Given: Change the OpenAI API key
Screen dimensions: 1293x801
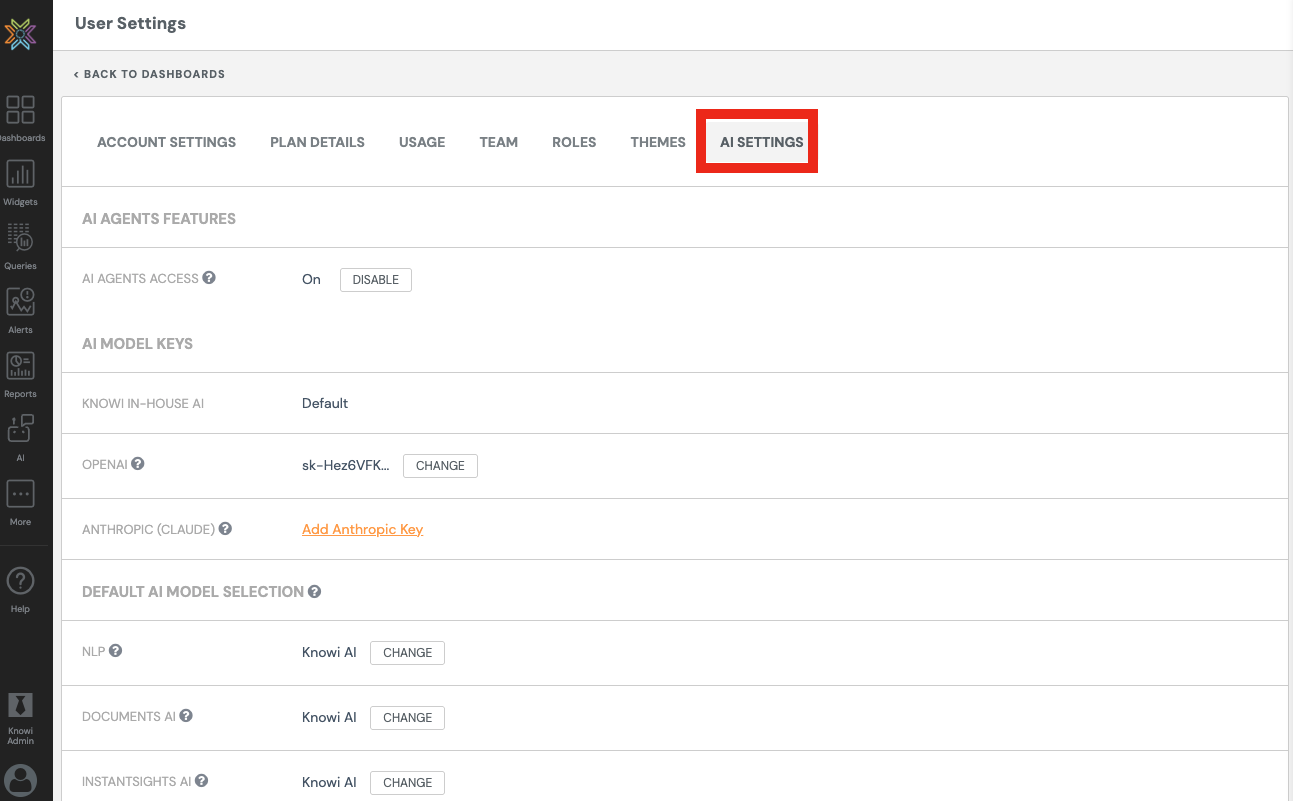Looking at the screenshot, I should coord(440,466).
